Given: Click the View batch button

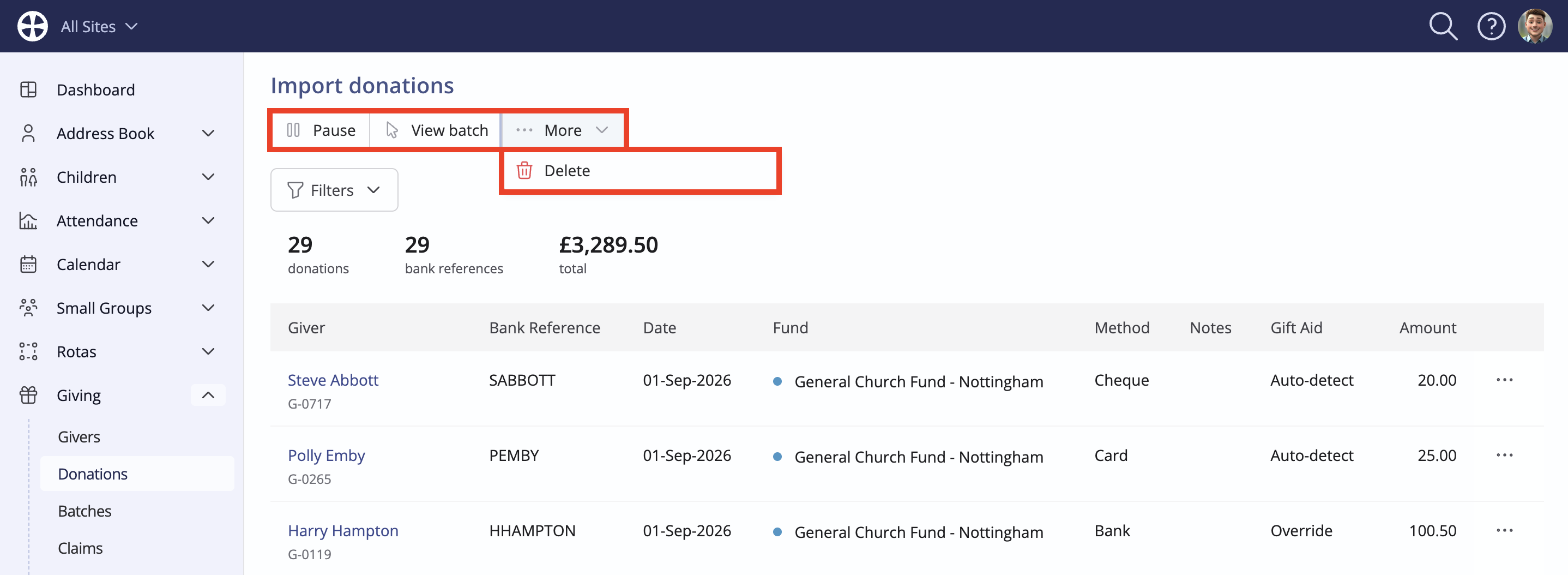Looking at the screenshot, I should 436,130.
